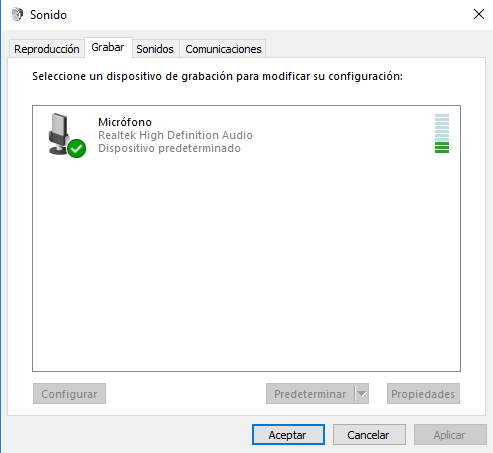Switch to the Sonidos tab

click(155, 49)
